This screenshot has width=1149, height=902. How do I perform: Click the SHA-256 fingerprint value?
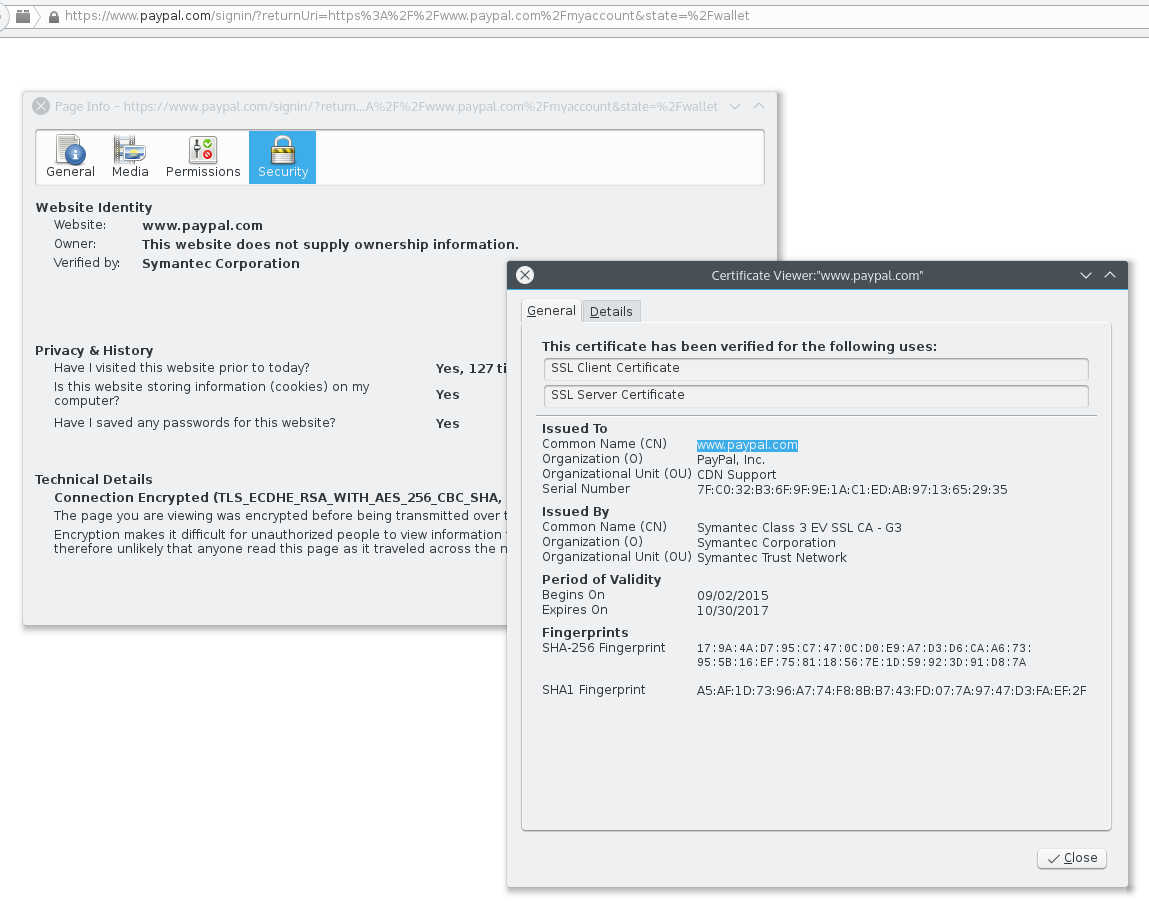(864, 655)
